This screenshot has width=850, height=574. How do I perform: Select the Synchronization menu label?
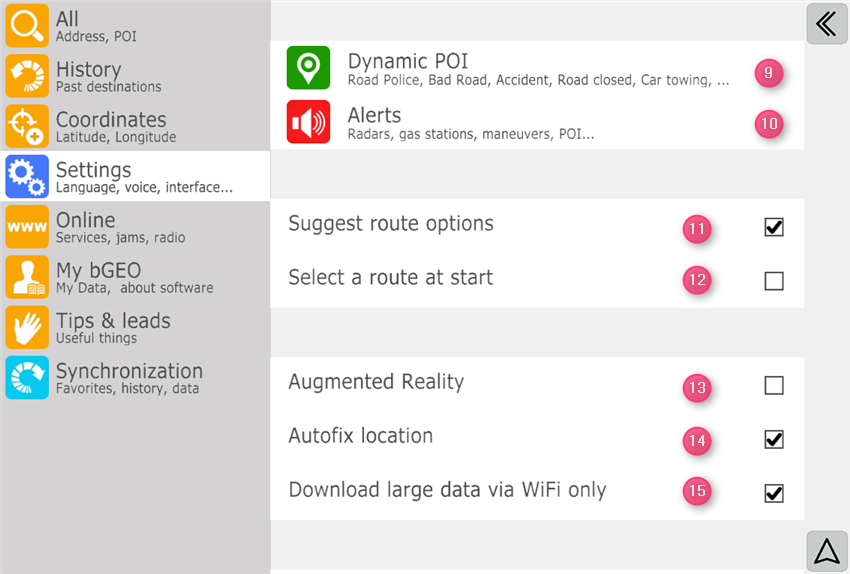click(129, 371)
